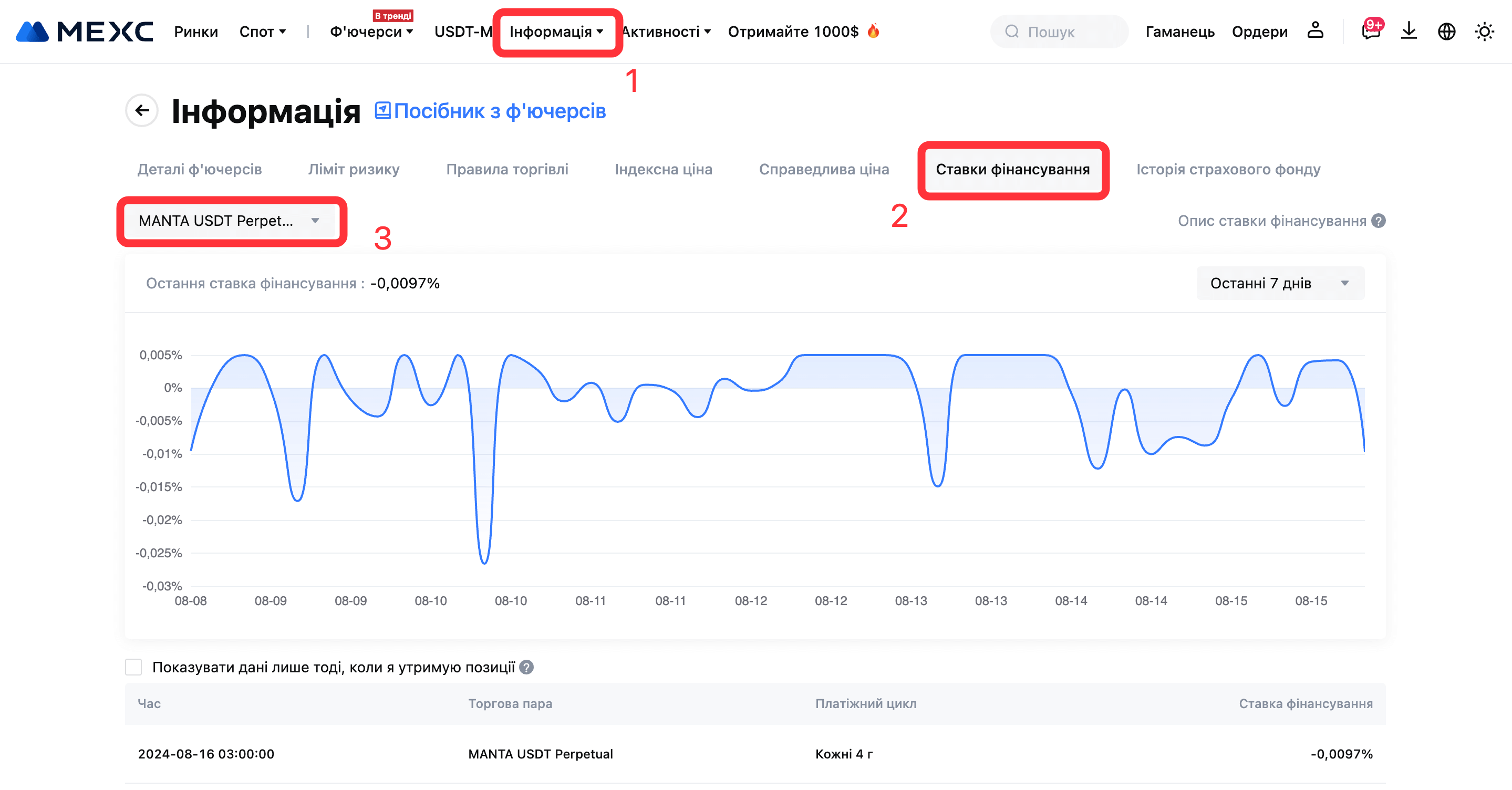Toggle the light/dark theme sun icon
Image resolution: width=1512 pixels, height=790 pixels.
pos(1484,31)
